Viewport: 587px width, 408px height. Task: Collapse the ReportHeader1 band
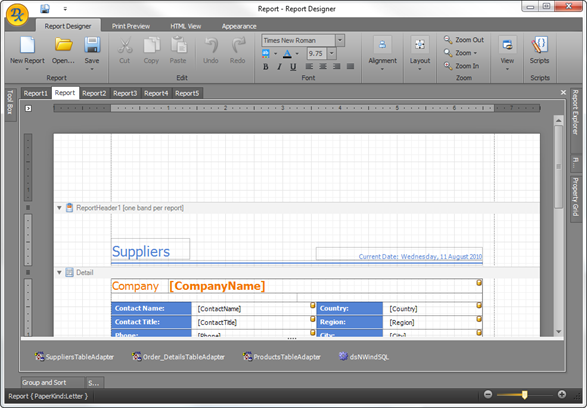coord(59,208)
